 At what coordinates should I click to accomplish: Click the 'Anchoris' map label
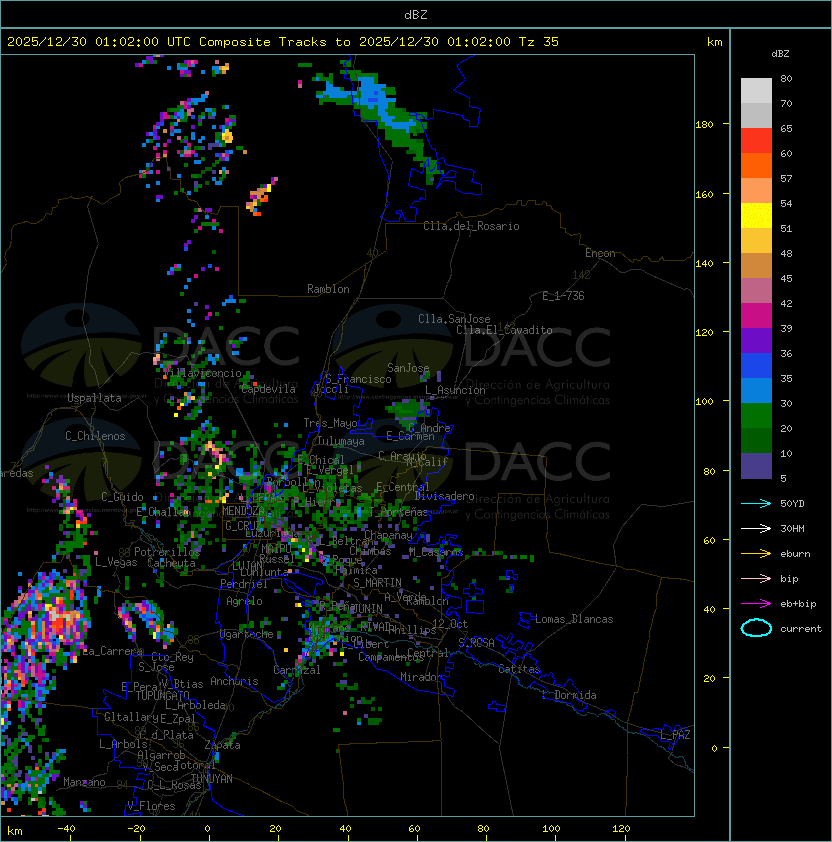coord(234,681)
